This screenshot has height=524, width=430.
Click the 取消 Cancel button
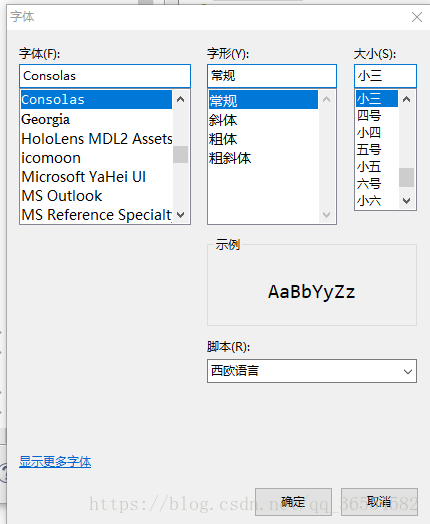(x=379, y=502)
